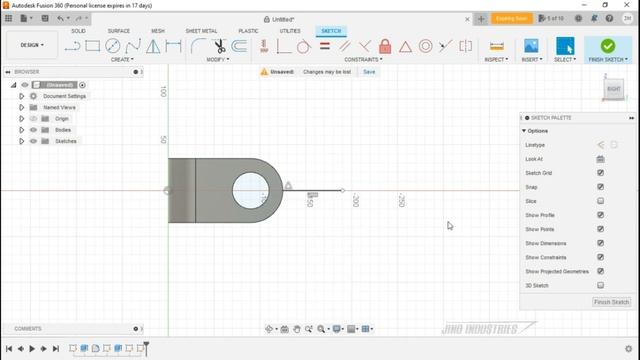Open the Look At calendar icon

point(600,159)
